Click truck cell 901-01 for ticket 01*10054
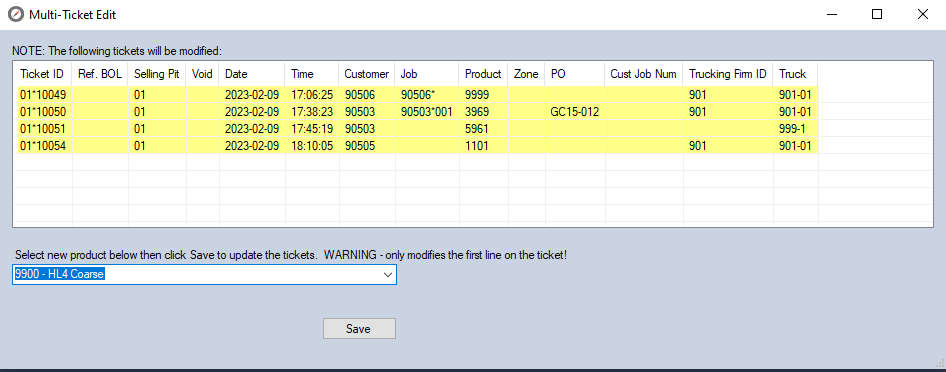 [795, 145]
